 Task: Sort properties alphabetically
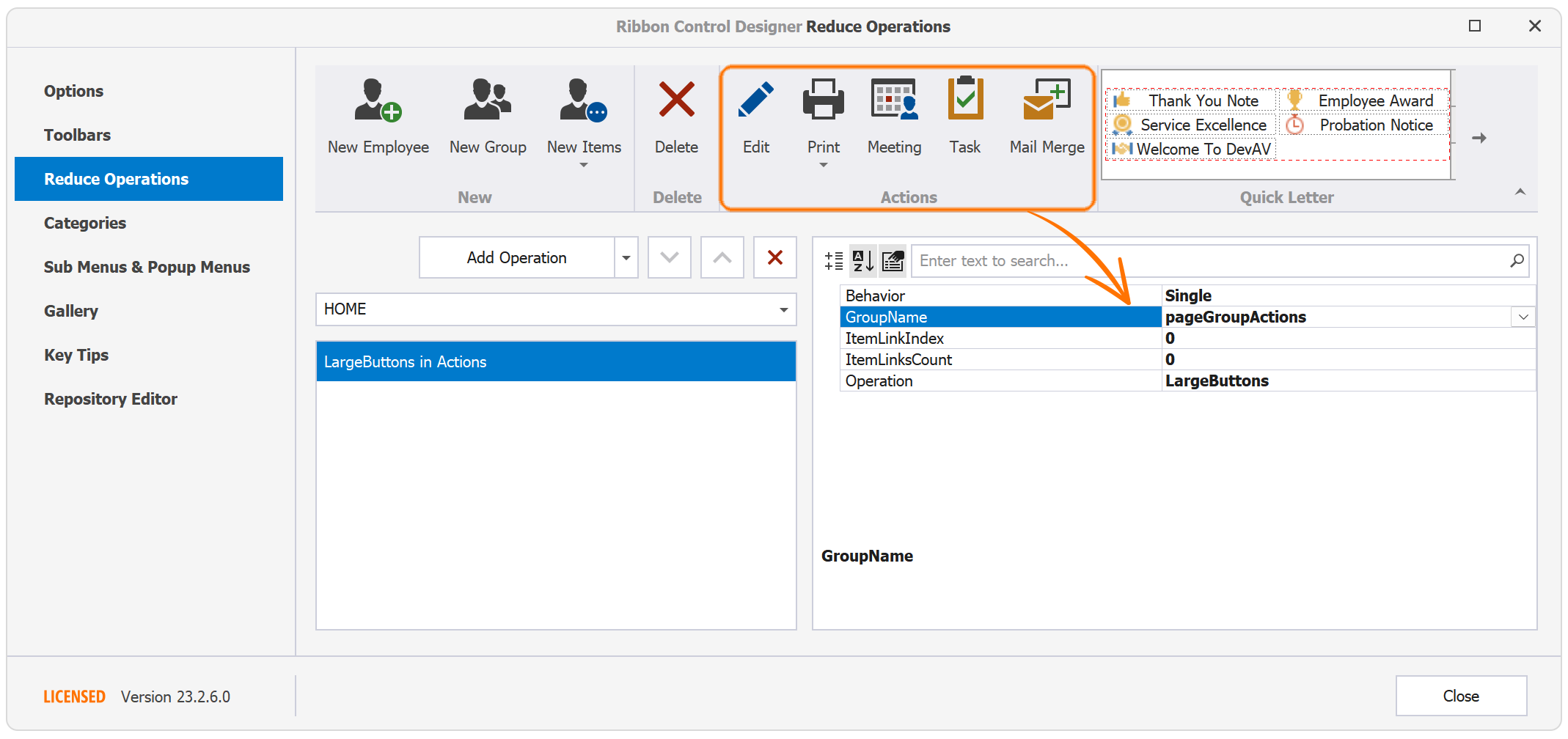point(863,261)
